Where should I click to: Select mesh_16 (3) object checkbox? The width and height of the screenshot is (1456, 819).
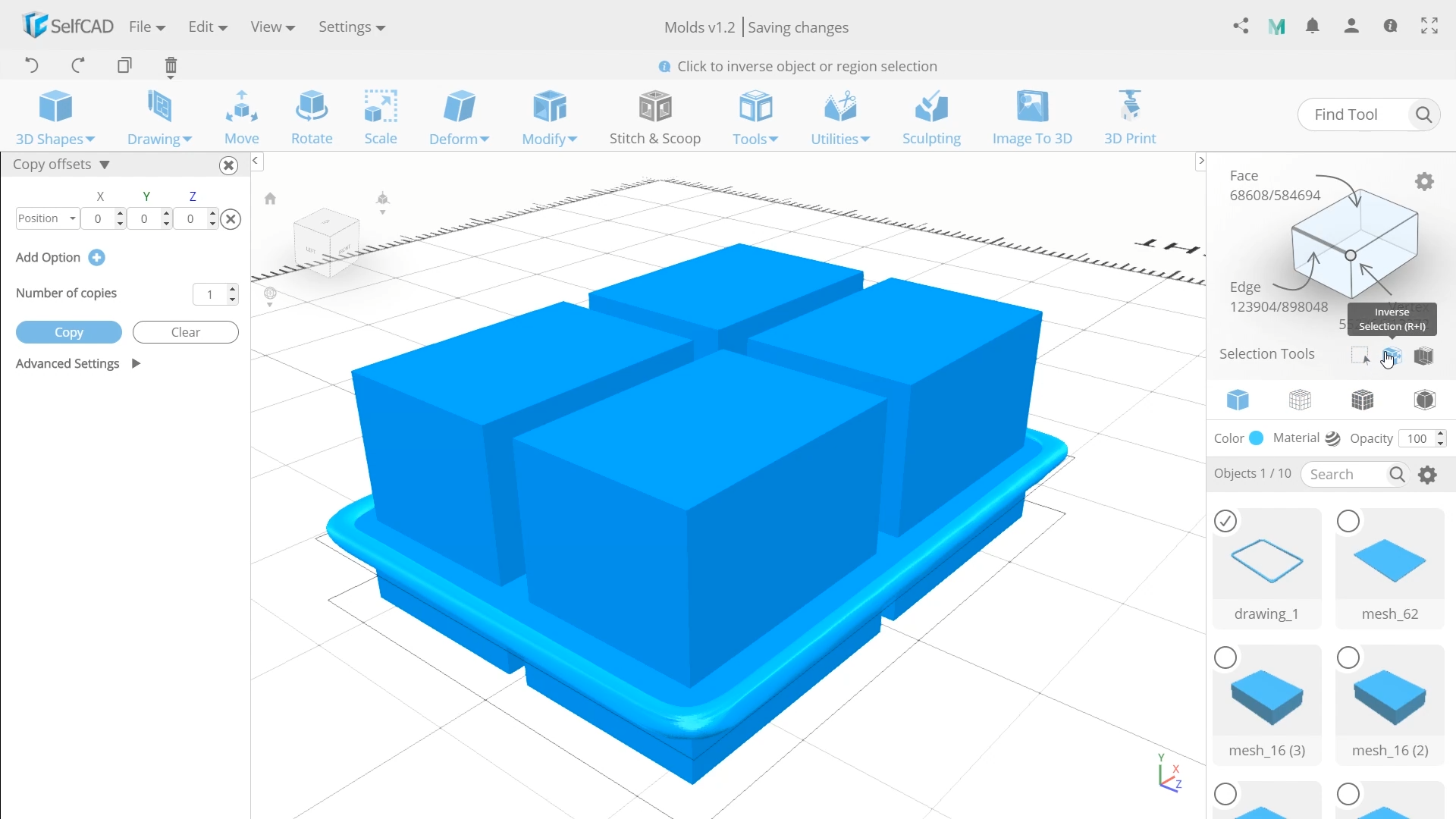[1225, 657]
